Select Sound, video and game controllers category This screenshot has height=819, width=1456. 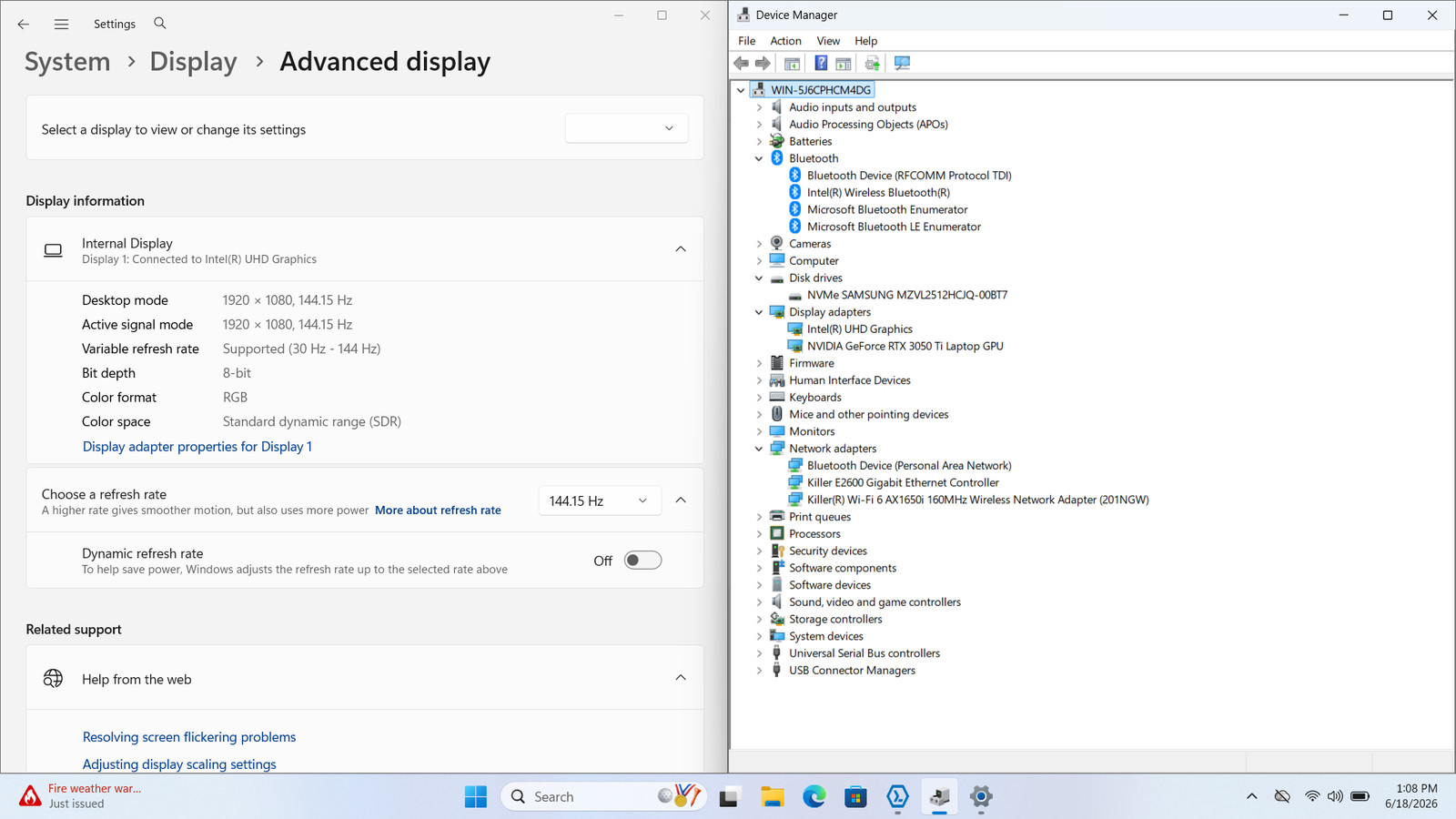coord(875,602)
